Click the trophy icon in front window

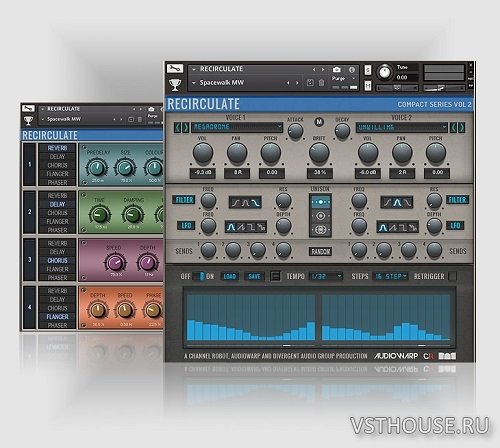tap(175, 85)
